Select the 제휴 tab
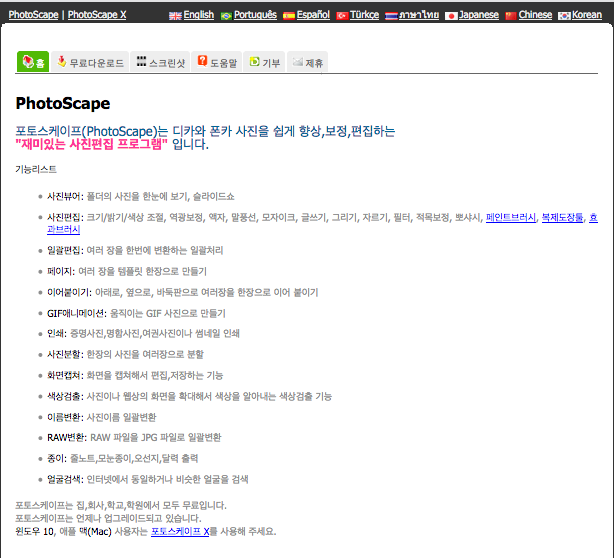The width and height of the screenshot is (614, 558). 307,61
